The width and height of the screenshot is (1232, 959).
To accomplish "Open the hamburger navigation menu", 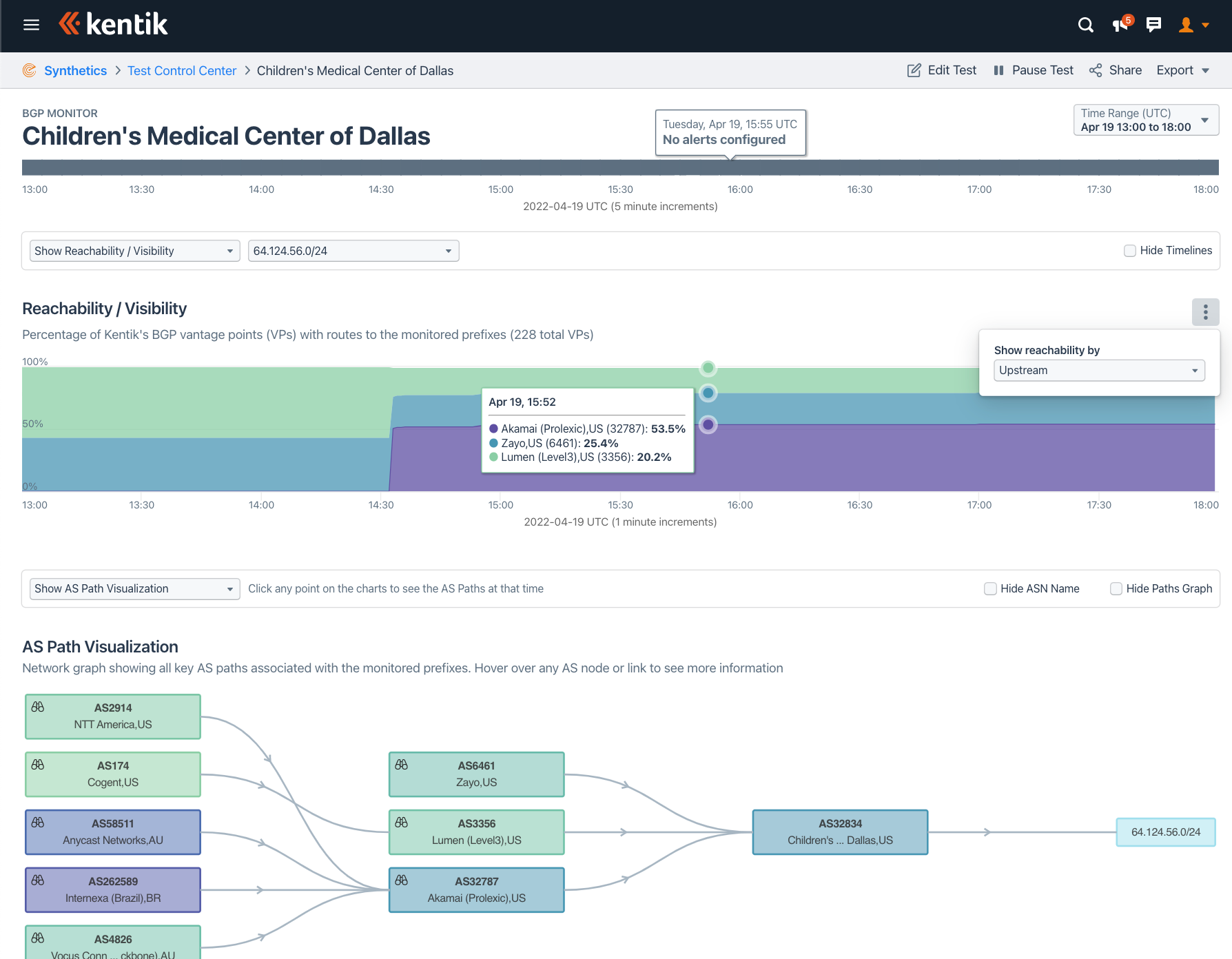I will 31,25.
